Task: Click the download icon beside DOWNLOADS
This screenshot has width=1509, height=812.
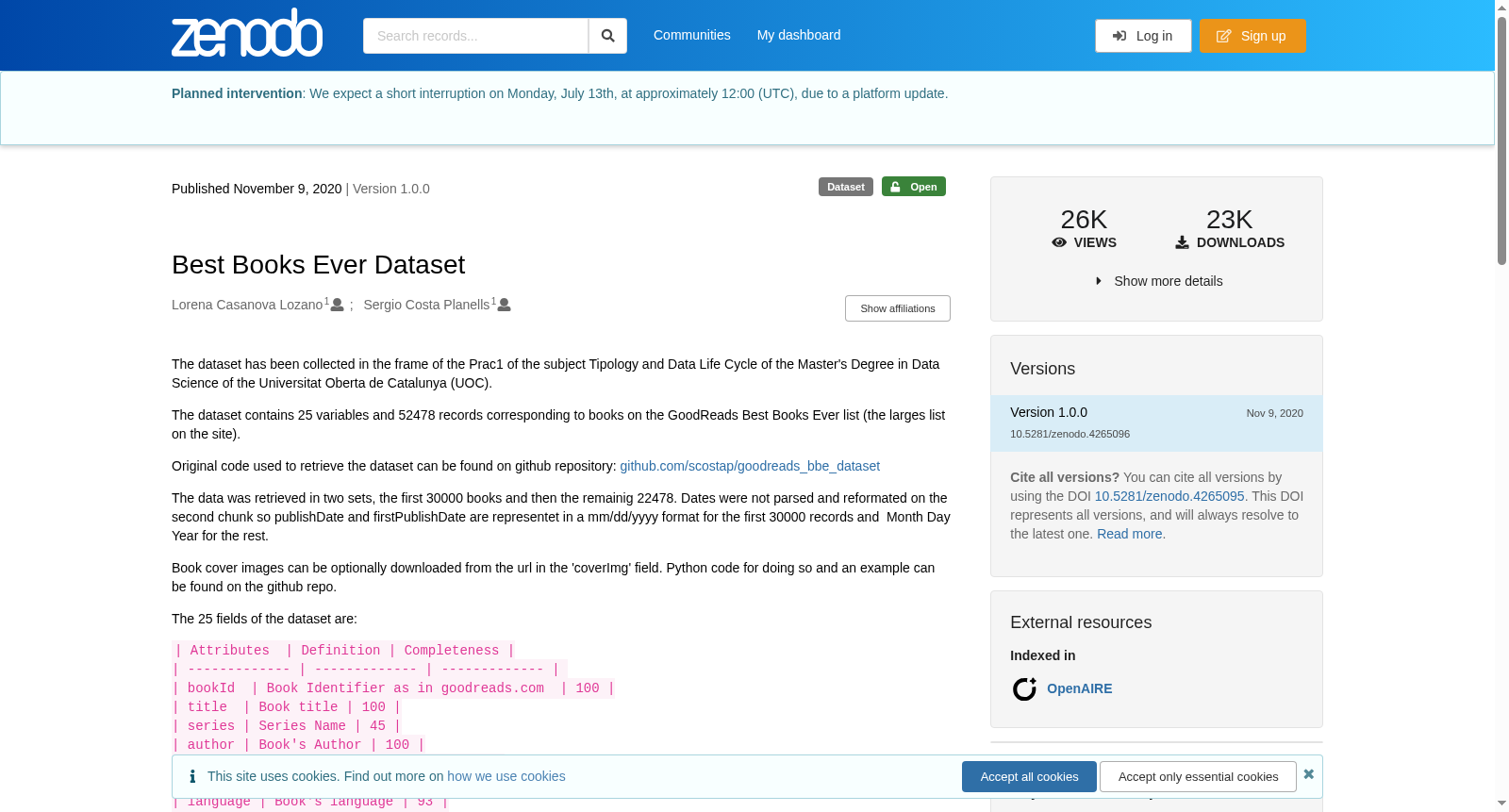Action: 1182,242
